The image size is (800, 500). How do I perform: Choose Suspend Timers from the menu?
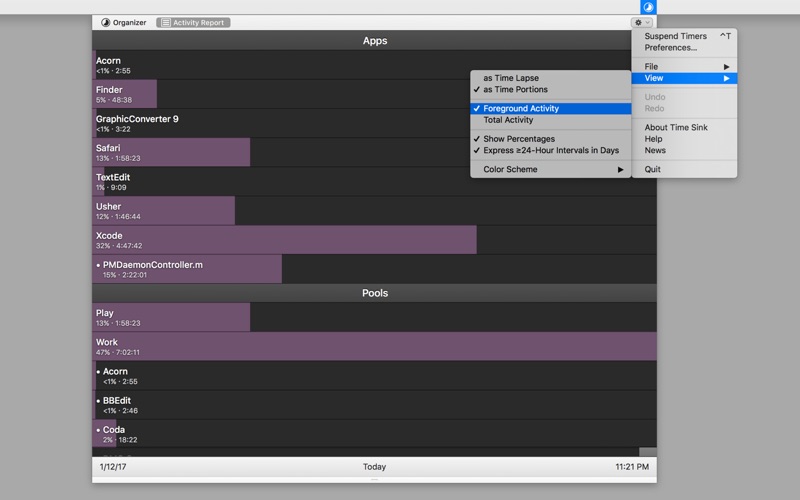click(684, 36)
